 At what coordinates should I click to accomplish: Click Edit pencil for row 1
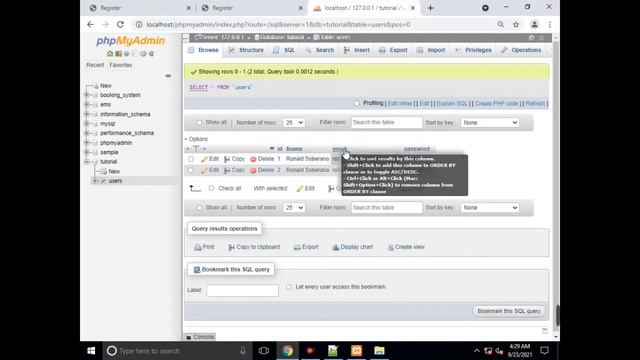click(204, 159)
